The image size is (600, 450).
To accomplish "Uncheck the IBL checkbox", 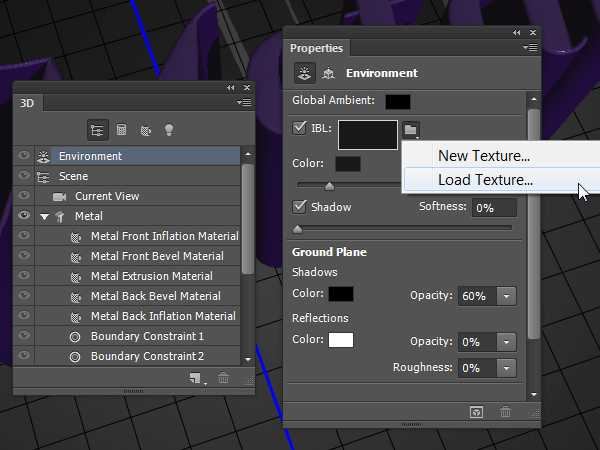I will [300, 128].
